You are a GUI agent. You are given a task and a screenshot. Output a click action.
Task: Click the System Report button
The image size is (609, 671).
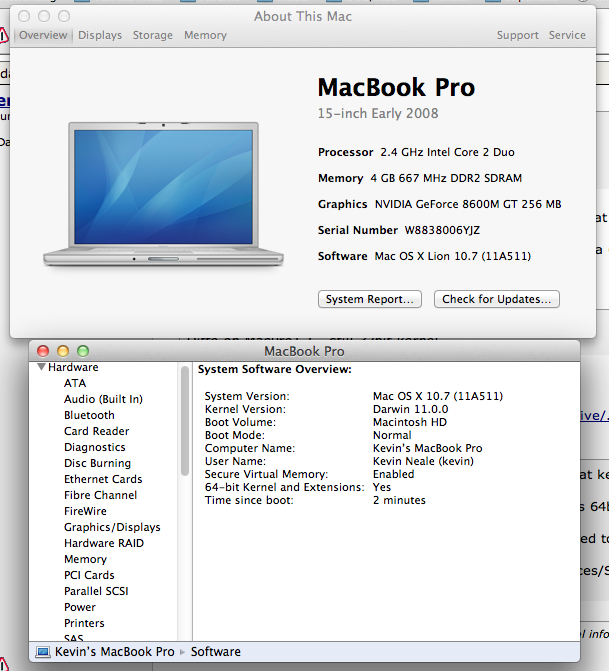click(370, 299)
